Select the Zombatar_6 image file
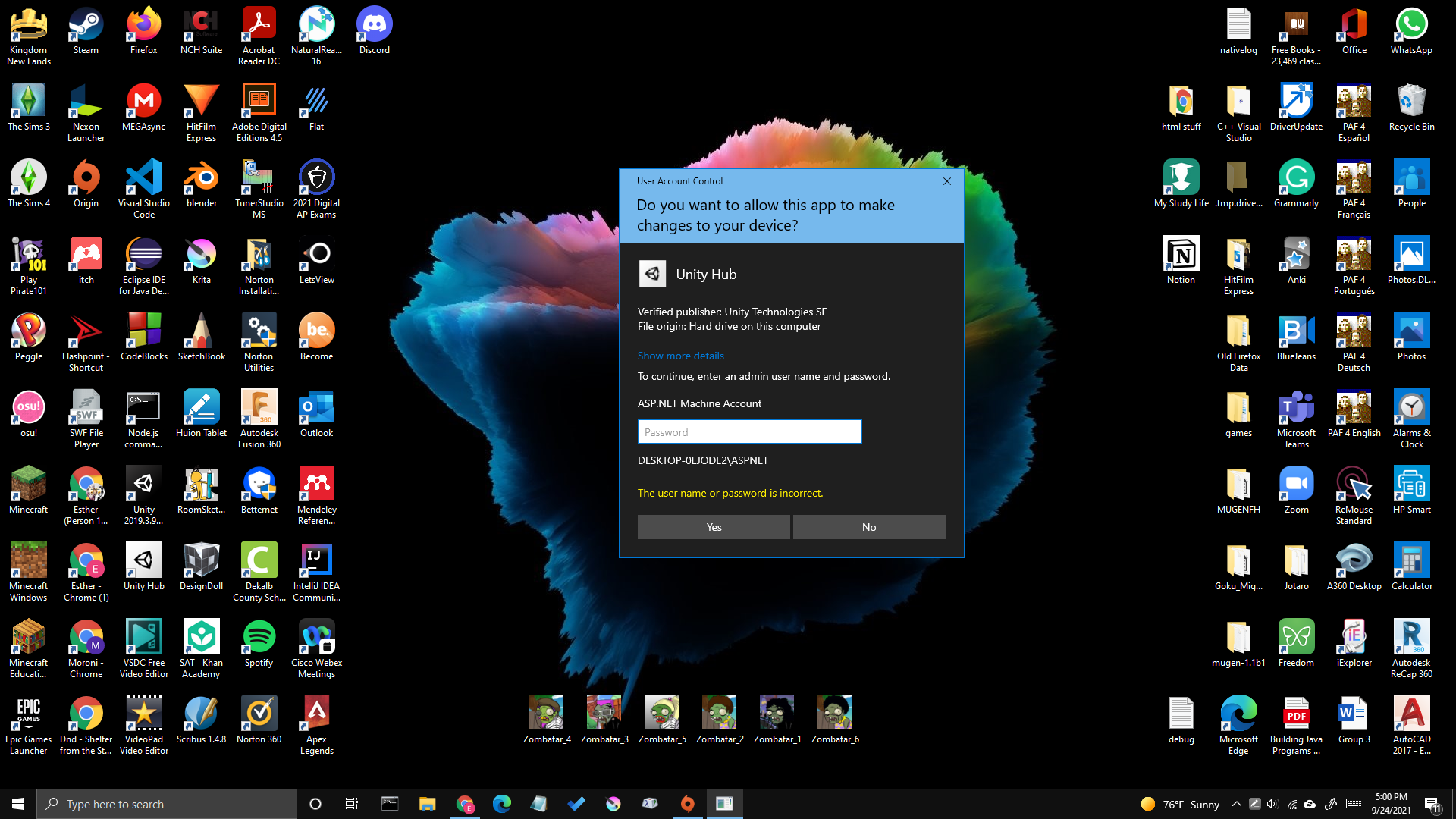This screenshot has height=819, width=1456. [x=835, y=720]
